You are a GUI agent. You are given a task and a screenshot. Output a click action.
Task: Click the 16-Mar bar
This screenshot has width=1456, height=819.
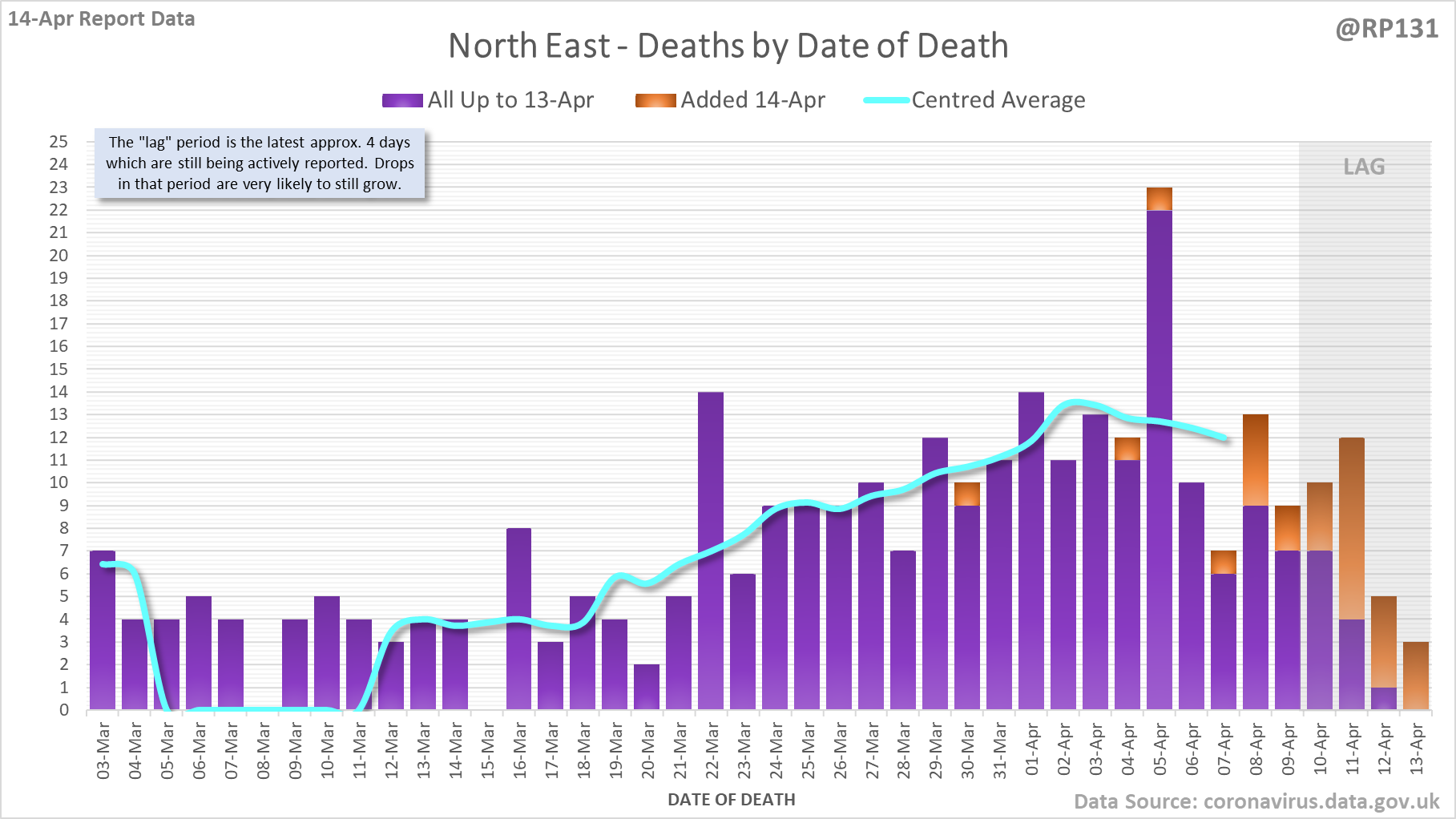click(518, 619)
